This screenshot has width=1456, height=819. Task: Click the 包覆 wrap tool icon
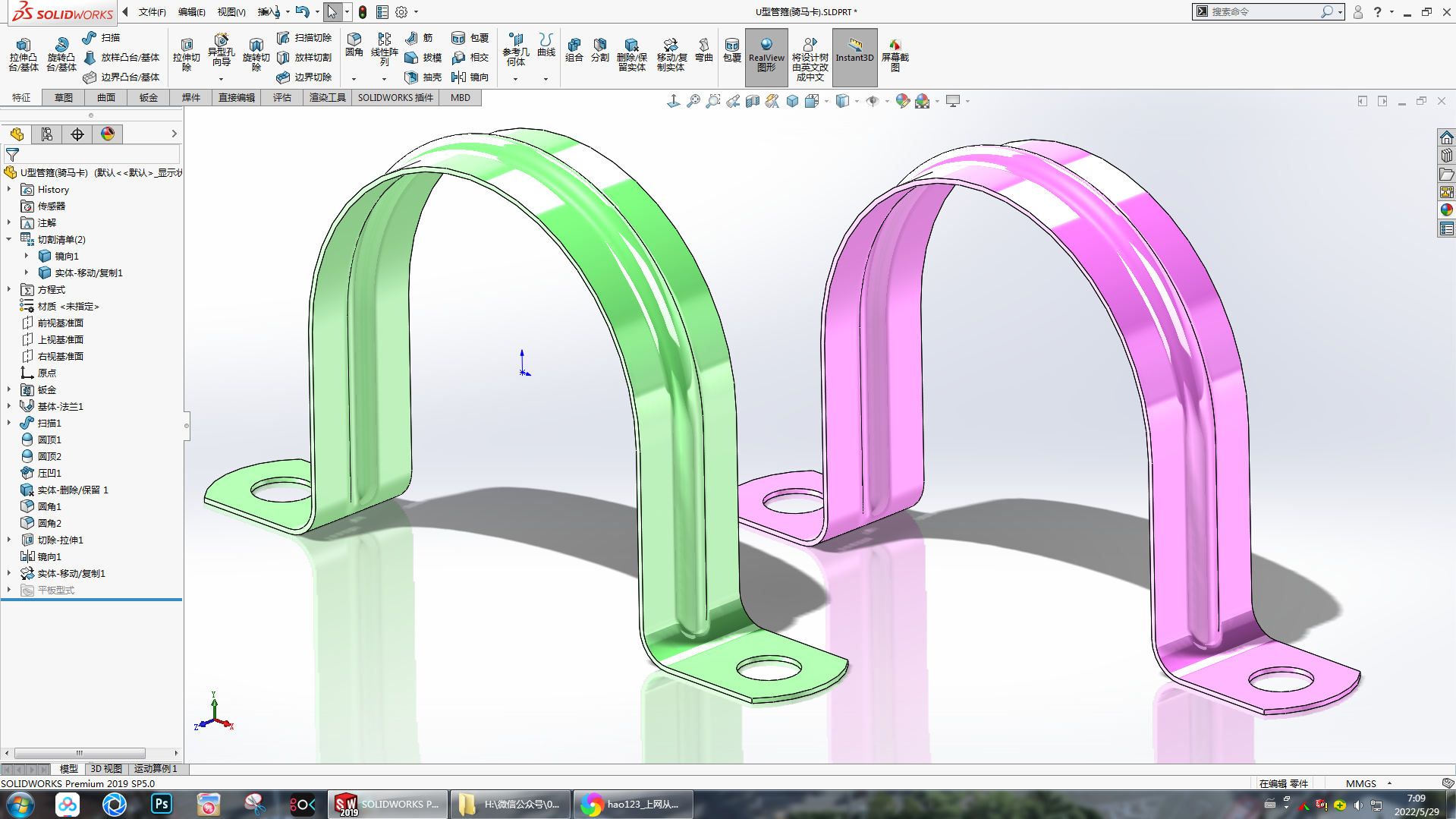click(731, 50)
